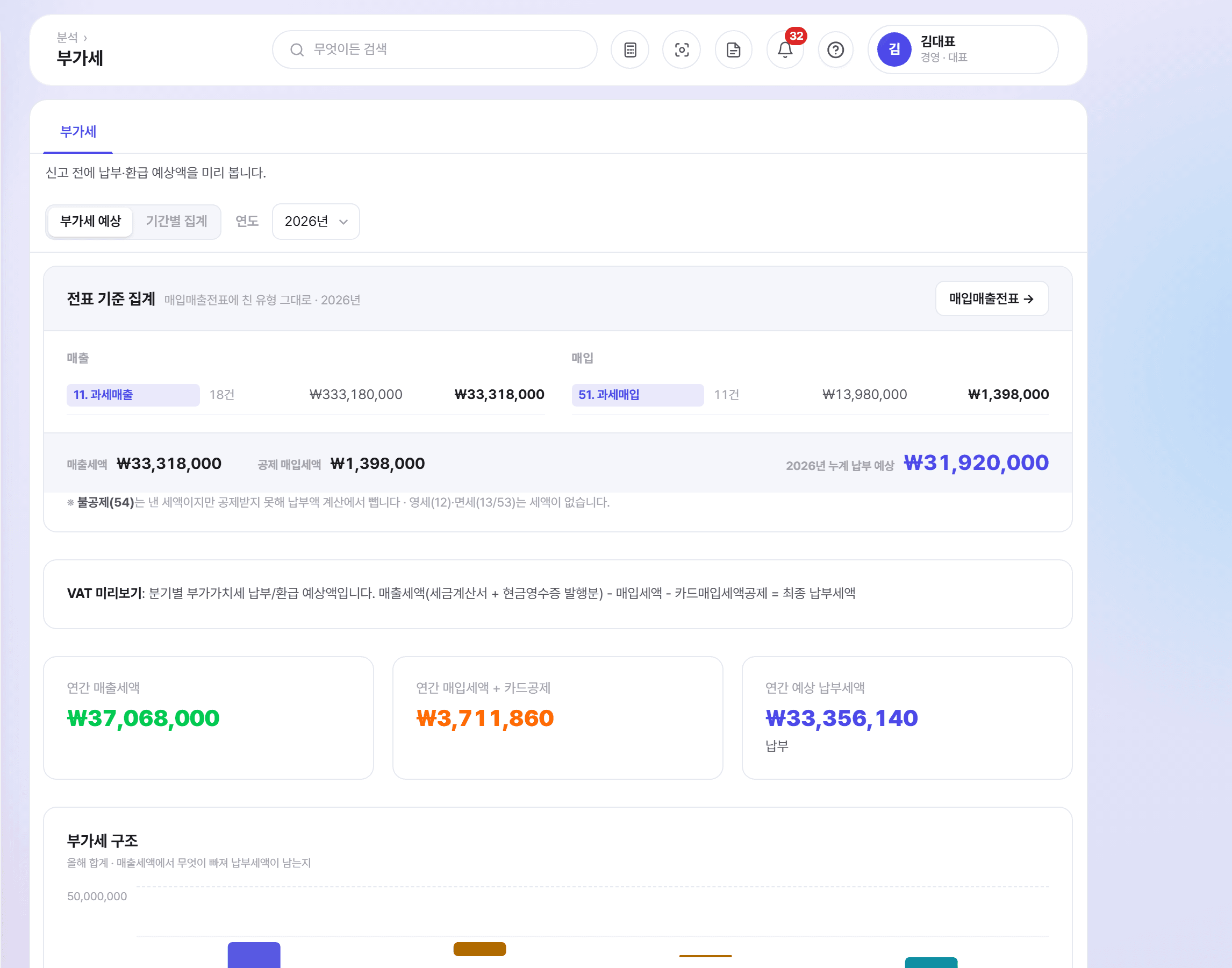Open notifications bell with 32 badge

[x=785, y=50]
